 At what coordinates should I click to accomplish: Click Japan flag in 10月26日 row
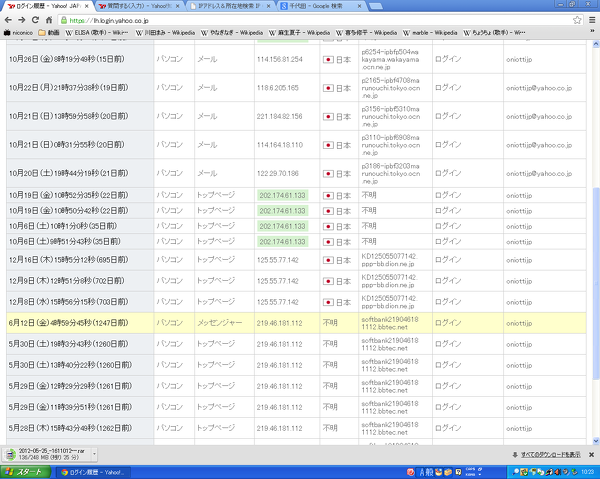[x=328, y=59]
